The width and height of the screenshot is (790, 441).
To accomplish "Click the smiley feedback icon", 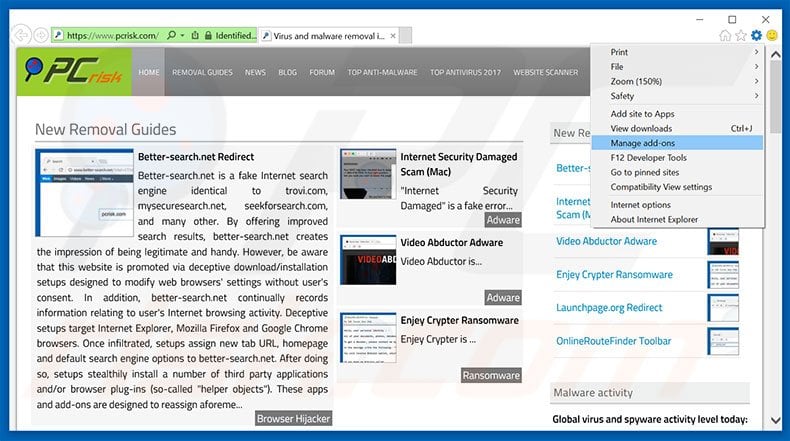I will [x=772, y=35].
